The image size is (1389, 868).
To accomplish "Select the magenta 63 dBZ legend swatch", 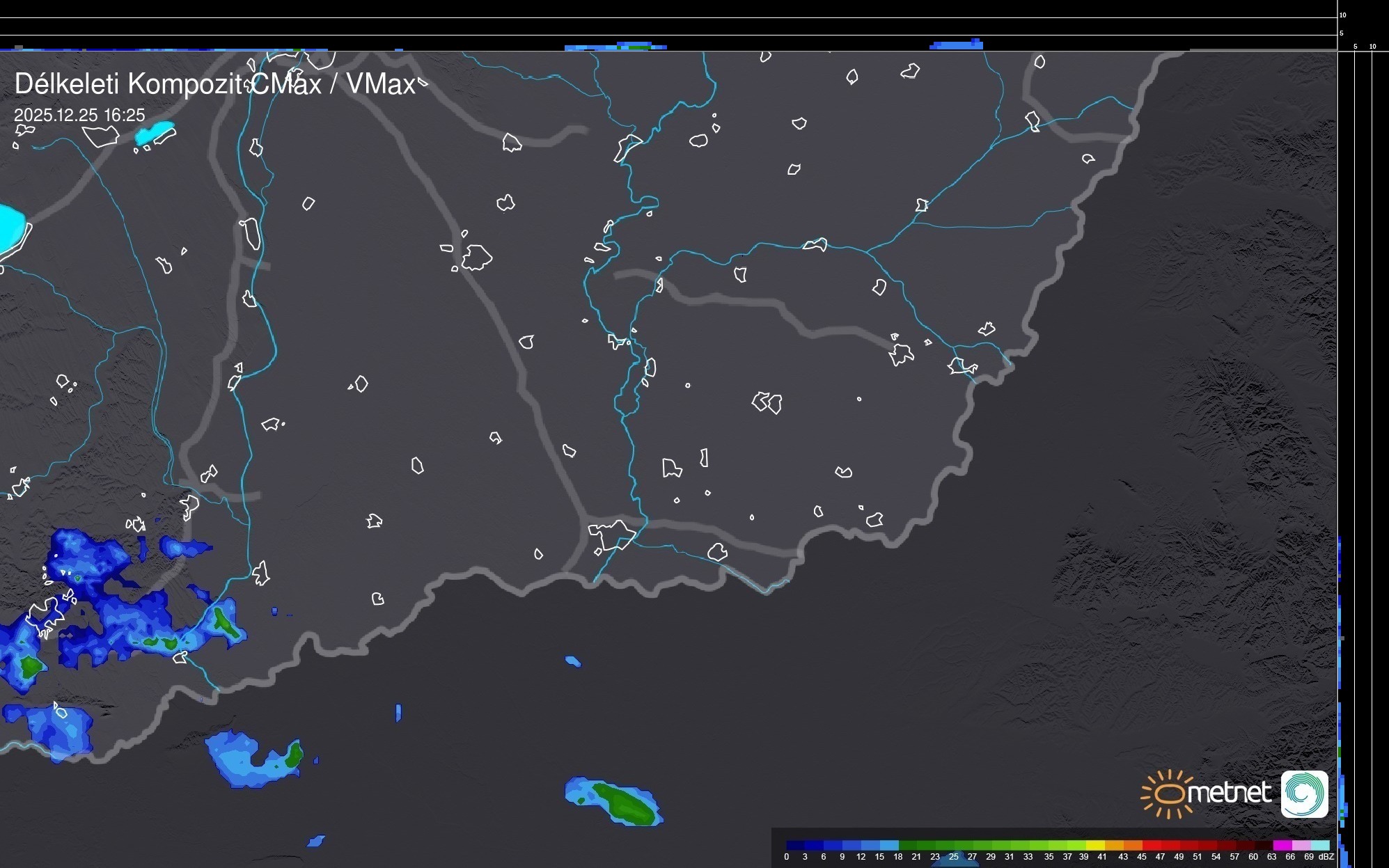I will (x=1282, y=845).
